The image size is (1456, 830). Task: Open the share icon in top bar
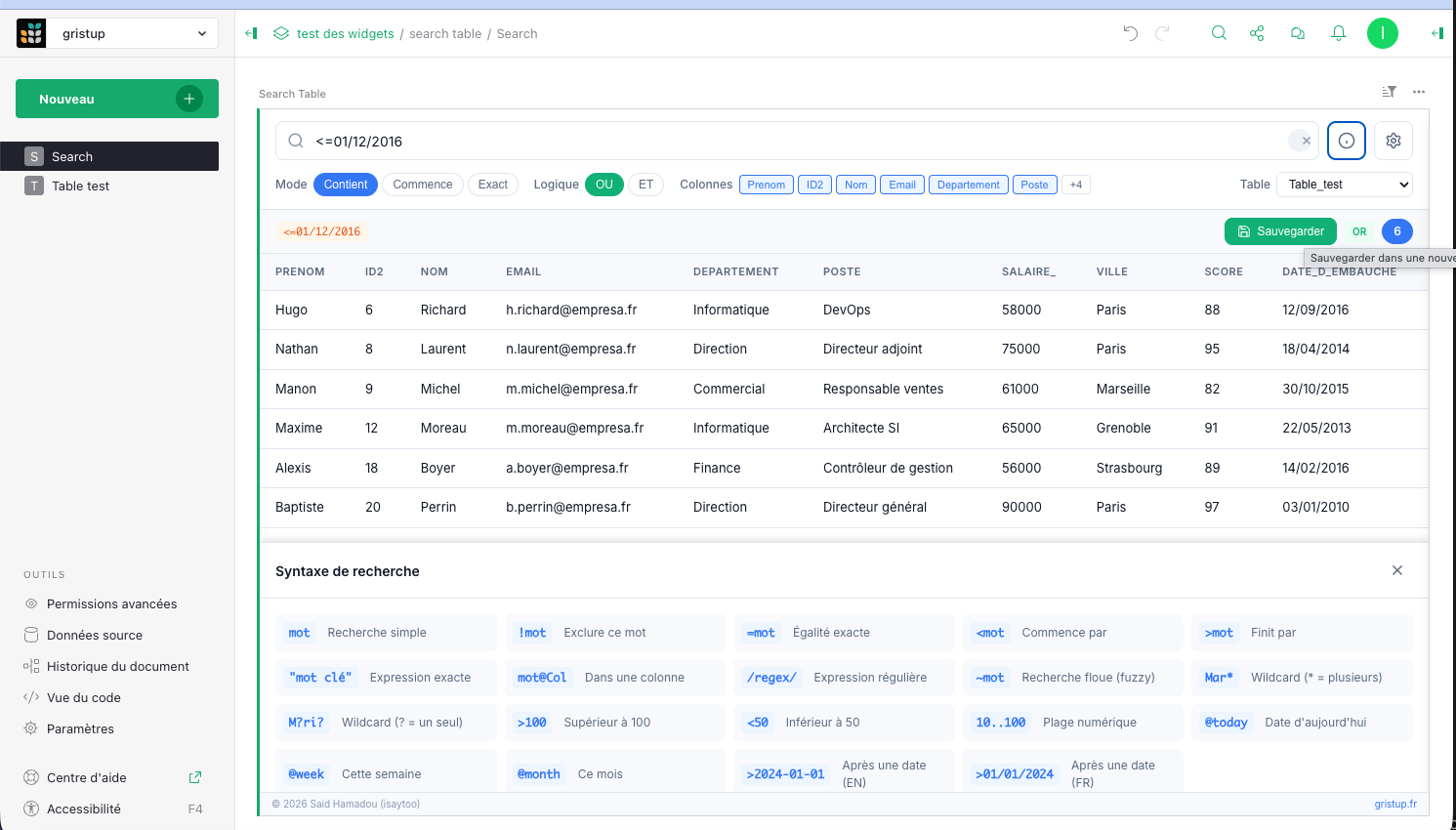pyautogui.click(x=1257, y=33)
